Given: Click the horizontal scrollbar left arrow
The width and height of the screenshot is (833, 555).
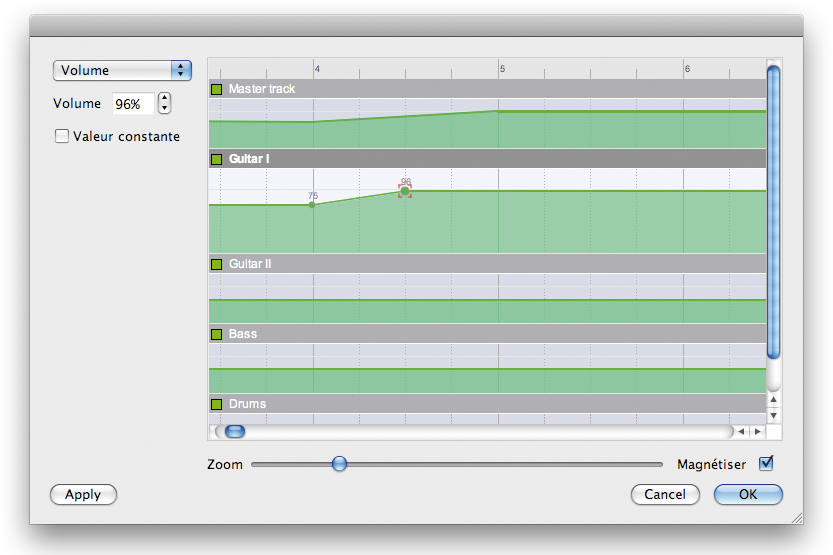Looking at the screenshot, I should pos(742,431).
